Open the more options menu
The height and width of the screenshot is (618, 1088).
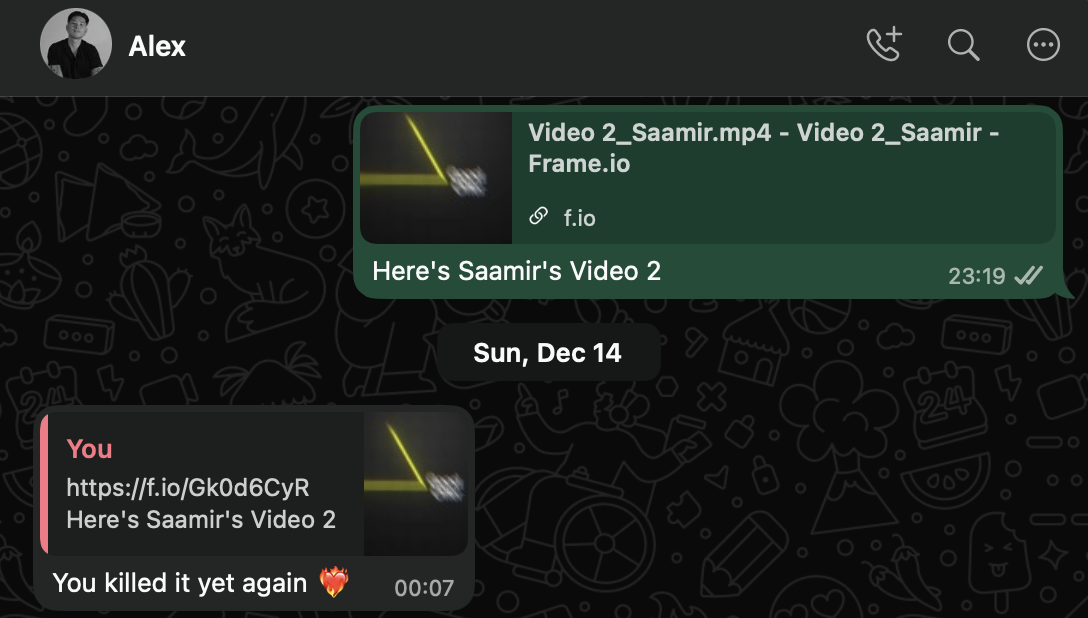tap(1043, 45)
